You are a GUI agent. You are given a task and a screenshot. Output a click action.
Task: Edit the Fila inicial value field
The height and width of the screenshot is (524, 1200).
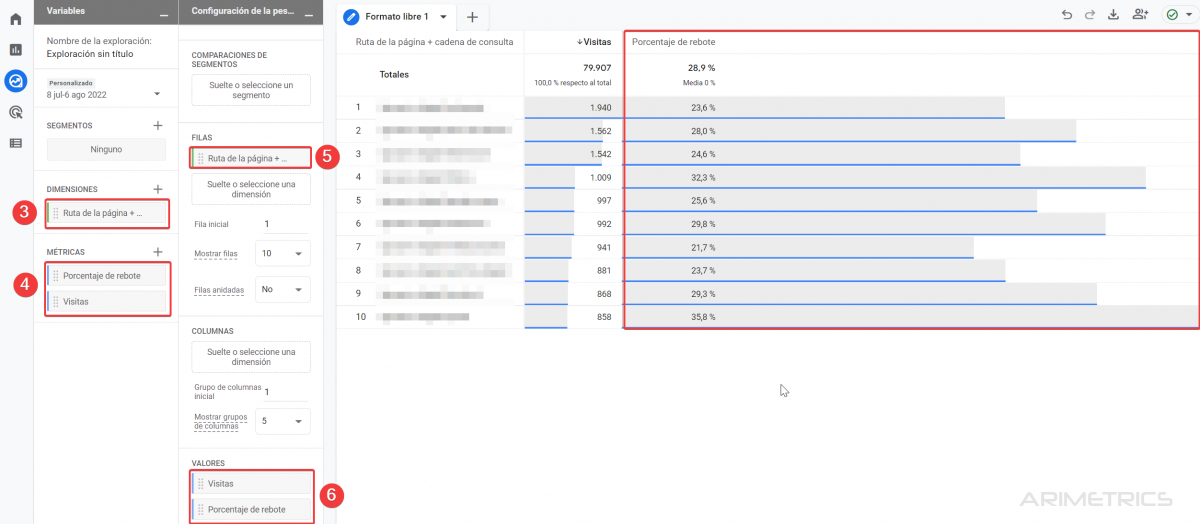(283, 224)
